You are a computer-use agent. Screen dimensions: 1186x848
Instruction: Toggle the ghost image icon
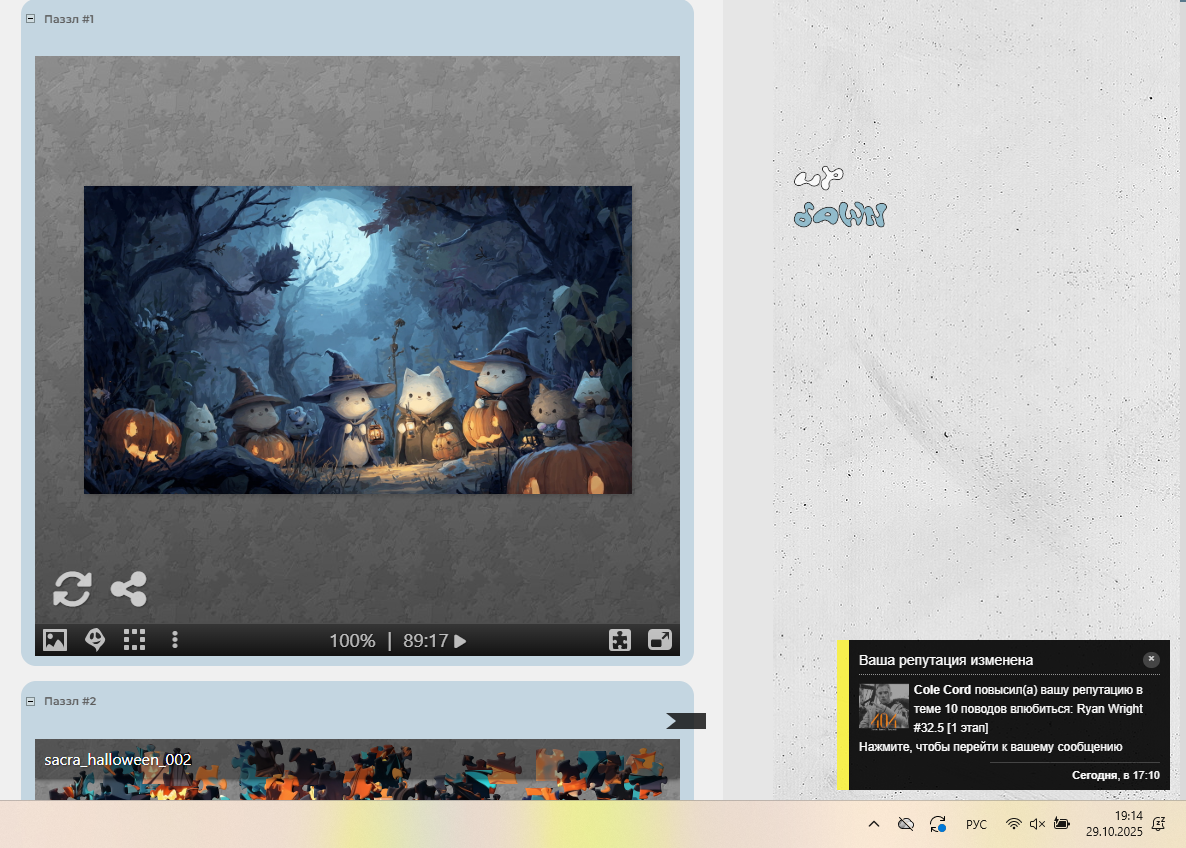(95, 640)
